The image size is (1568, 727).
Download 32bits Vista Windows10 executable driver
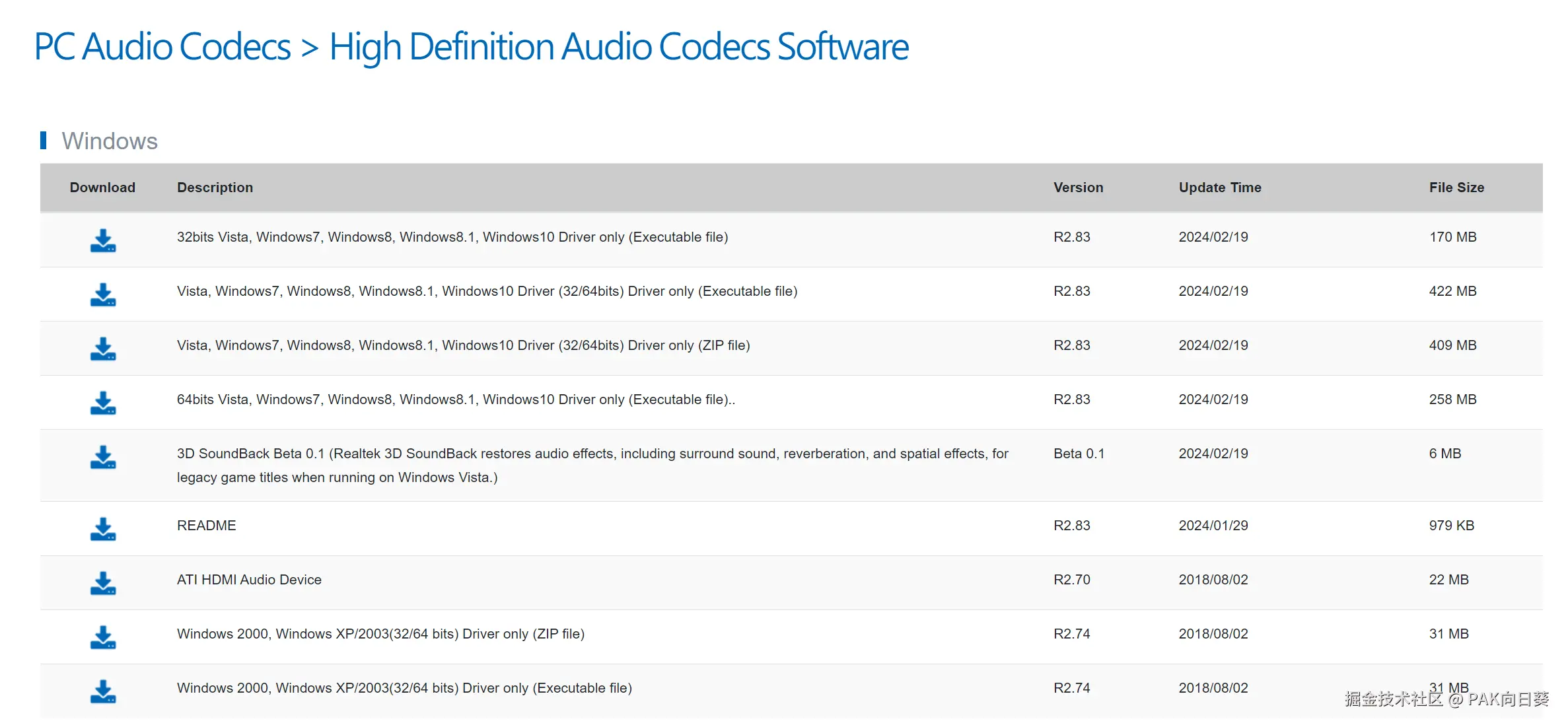click(x=103, y=240)
